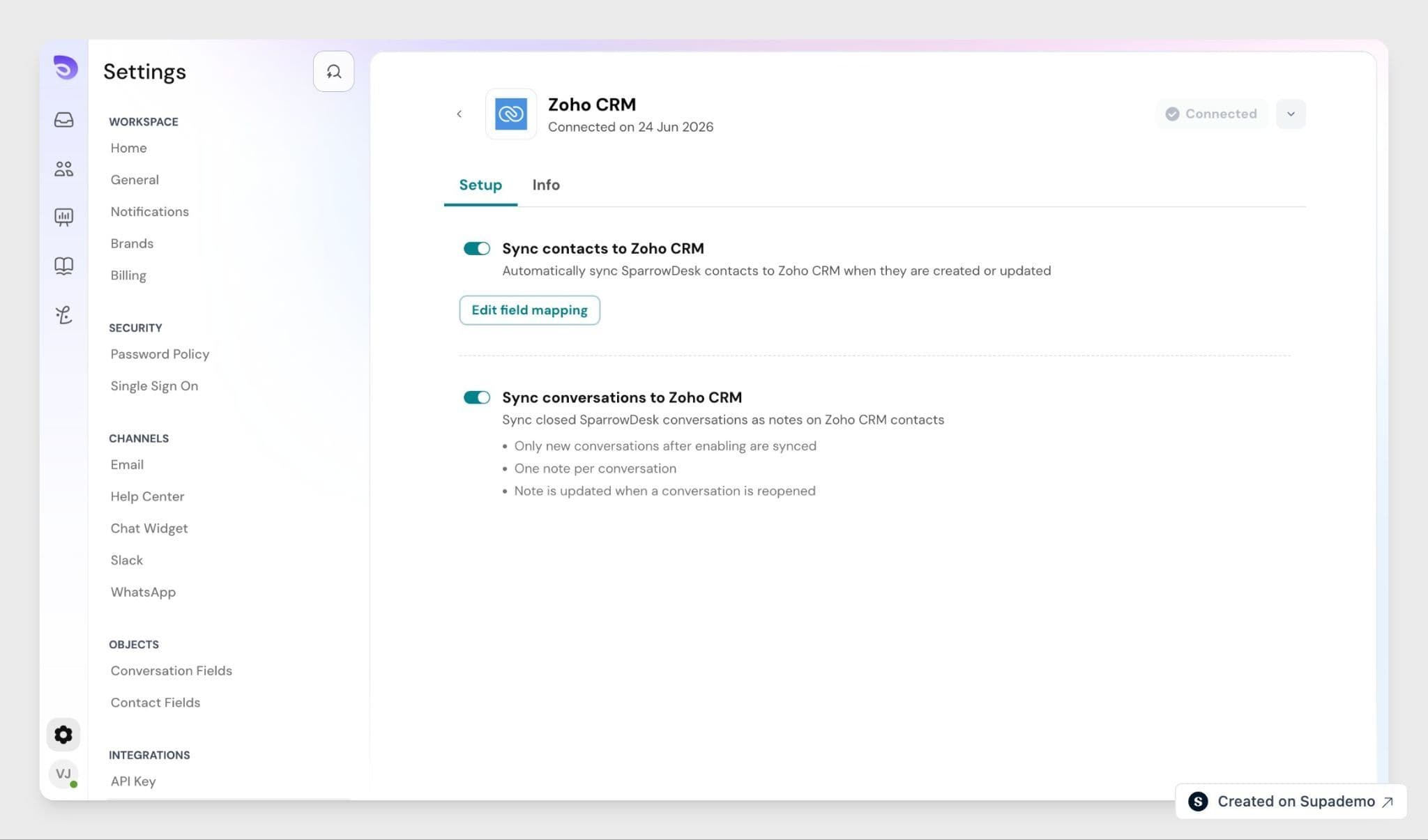
Task: Open Single Sign On settings
Action: point(154,386)
